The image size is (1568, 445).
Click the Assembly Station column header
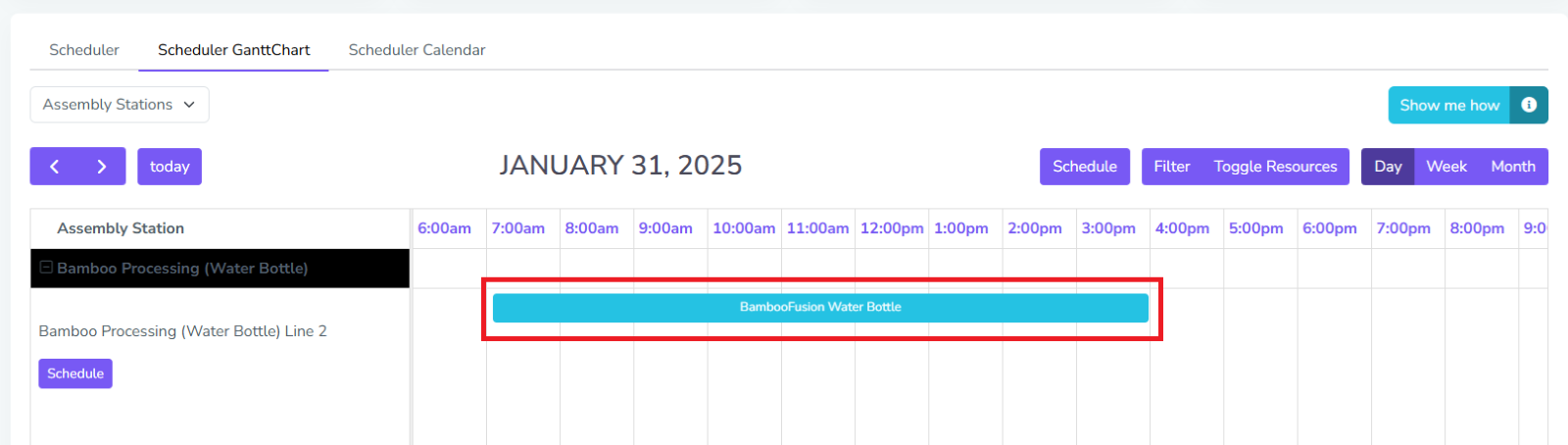[x=121, y=228]
